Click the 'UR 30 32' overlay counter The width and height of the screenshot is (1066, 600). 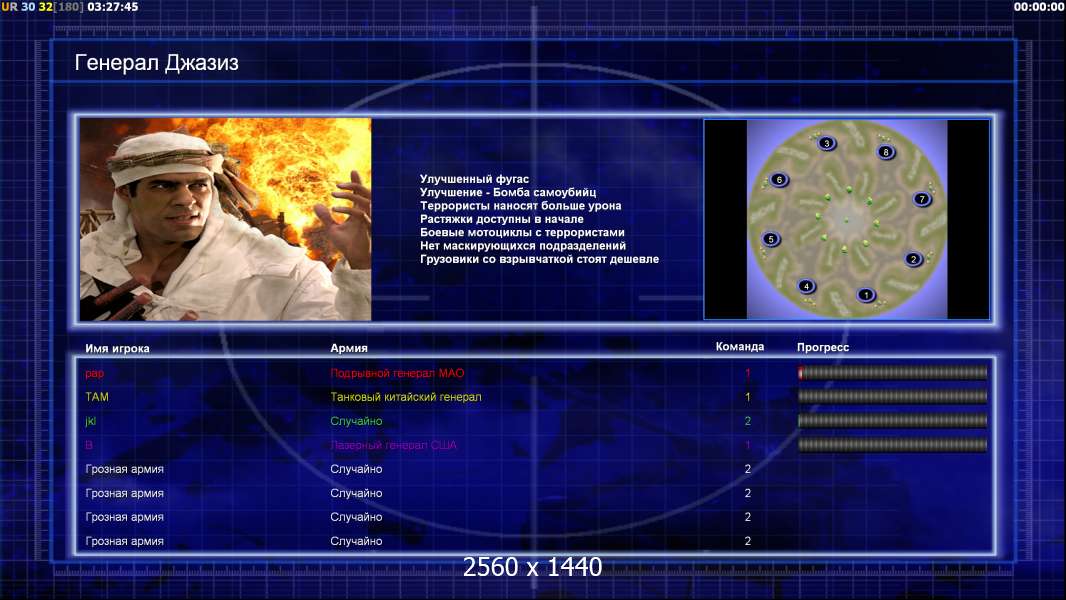pyautogui.click(x=27, y=7)
